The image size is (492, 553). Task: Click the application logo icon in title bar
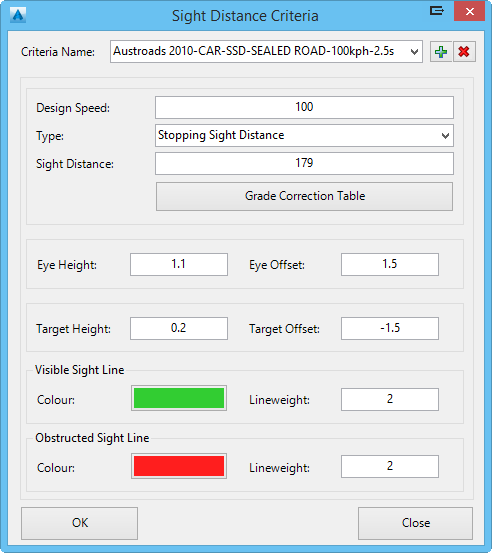(18, 15)
